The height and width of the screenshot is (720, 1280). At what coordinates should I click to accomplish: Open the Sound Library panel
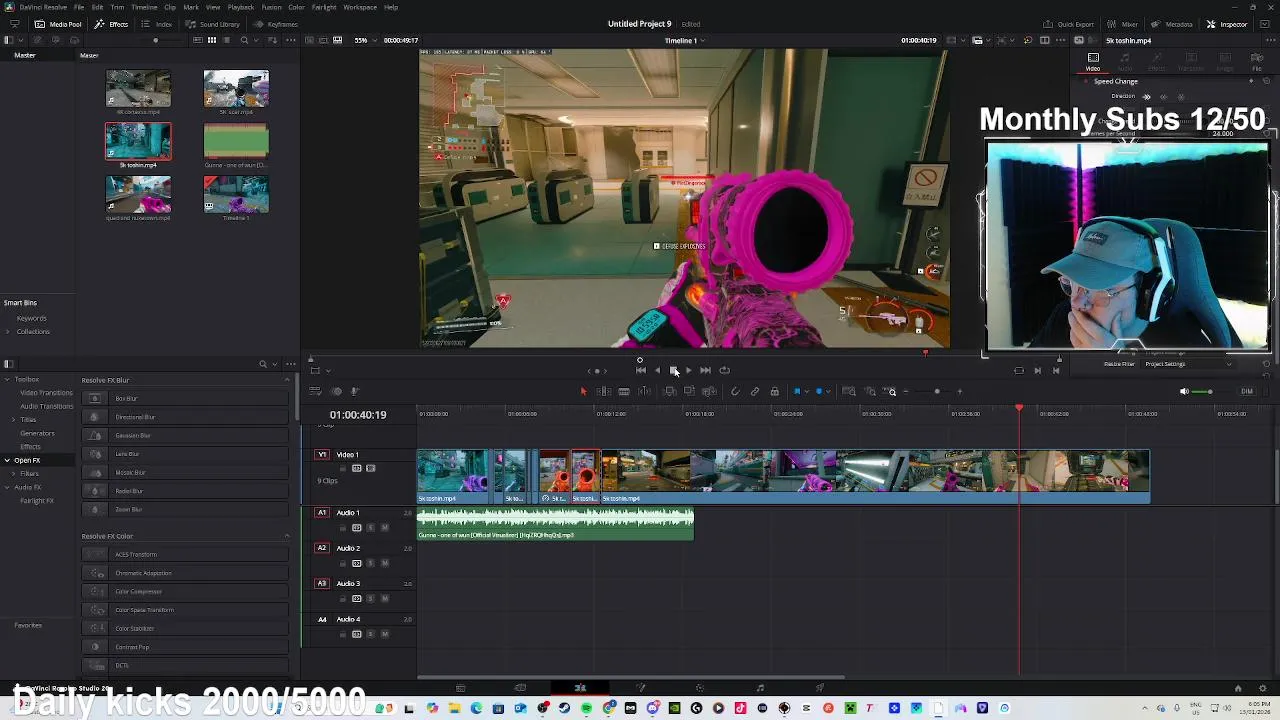214,24
